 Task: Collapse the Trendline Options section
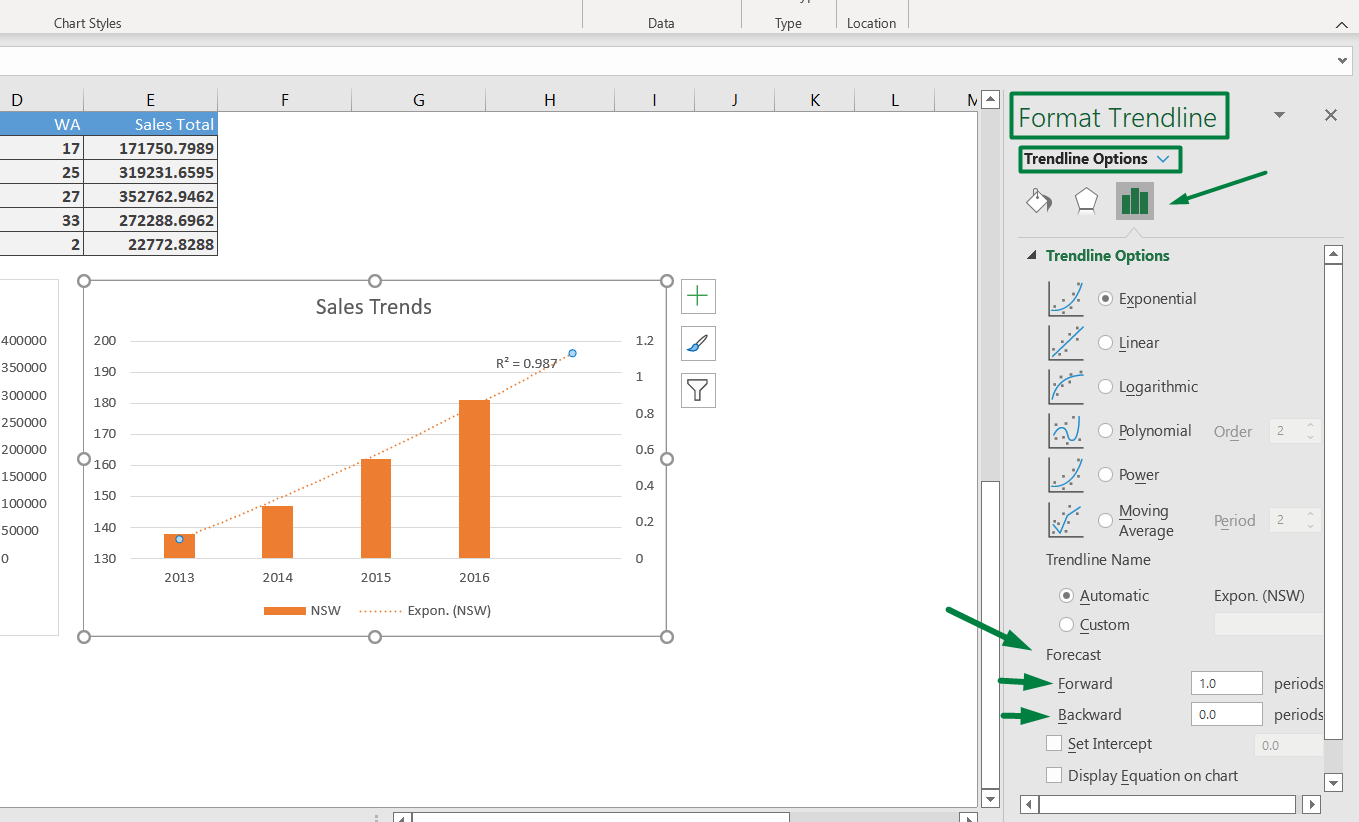click(x=1031, y=255)
